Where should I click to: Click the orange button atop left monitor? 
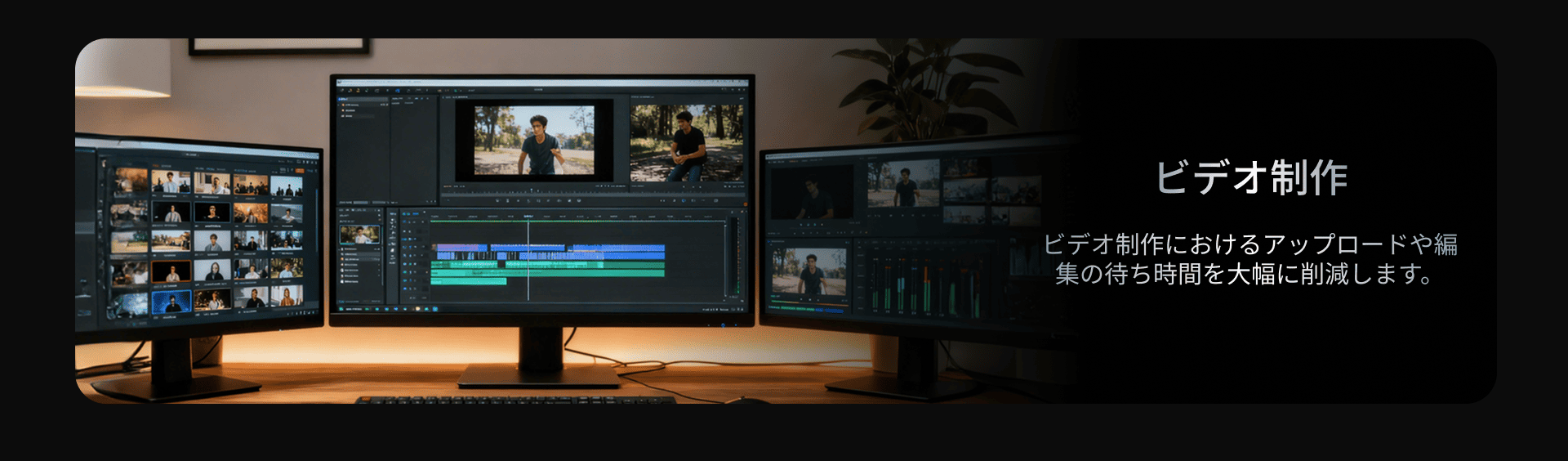click(x=299, y=170)
